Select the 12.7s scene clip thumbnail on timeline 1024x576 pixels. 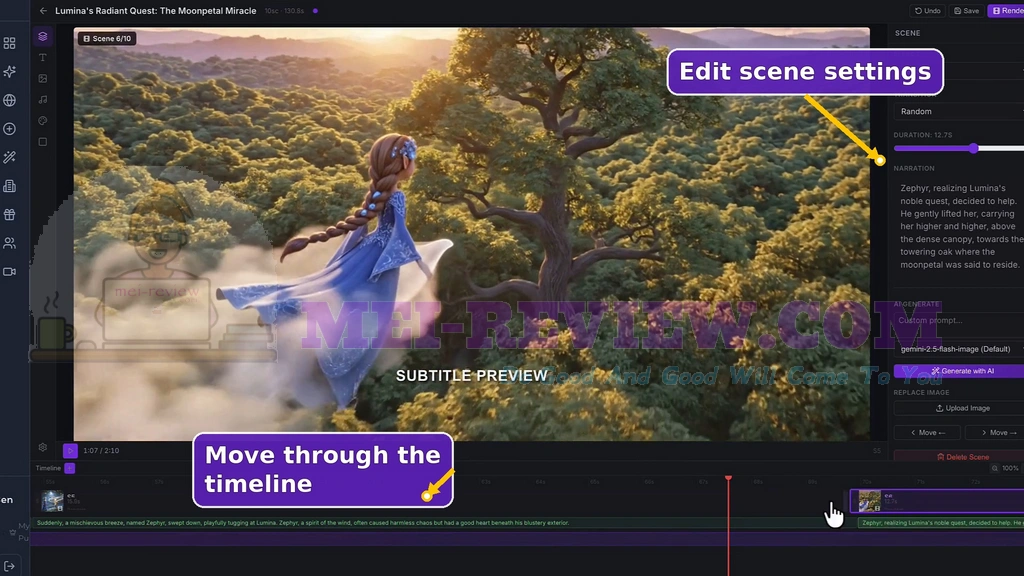(x=869, y=501)
